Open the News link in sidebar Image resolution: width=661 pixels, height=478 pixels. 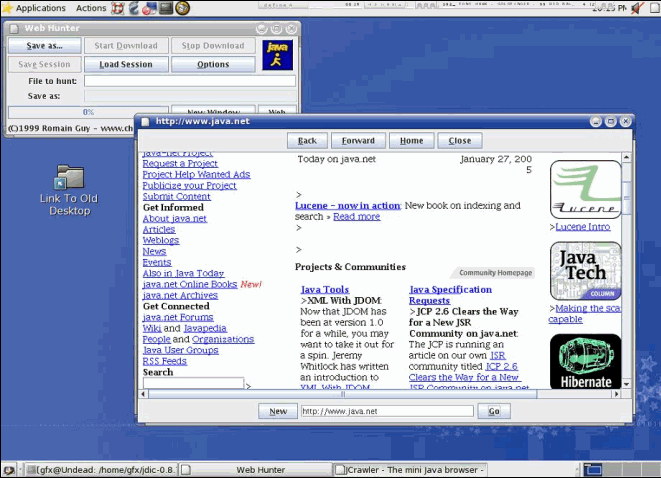pyautogui.click(x=154, y=251)
